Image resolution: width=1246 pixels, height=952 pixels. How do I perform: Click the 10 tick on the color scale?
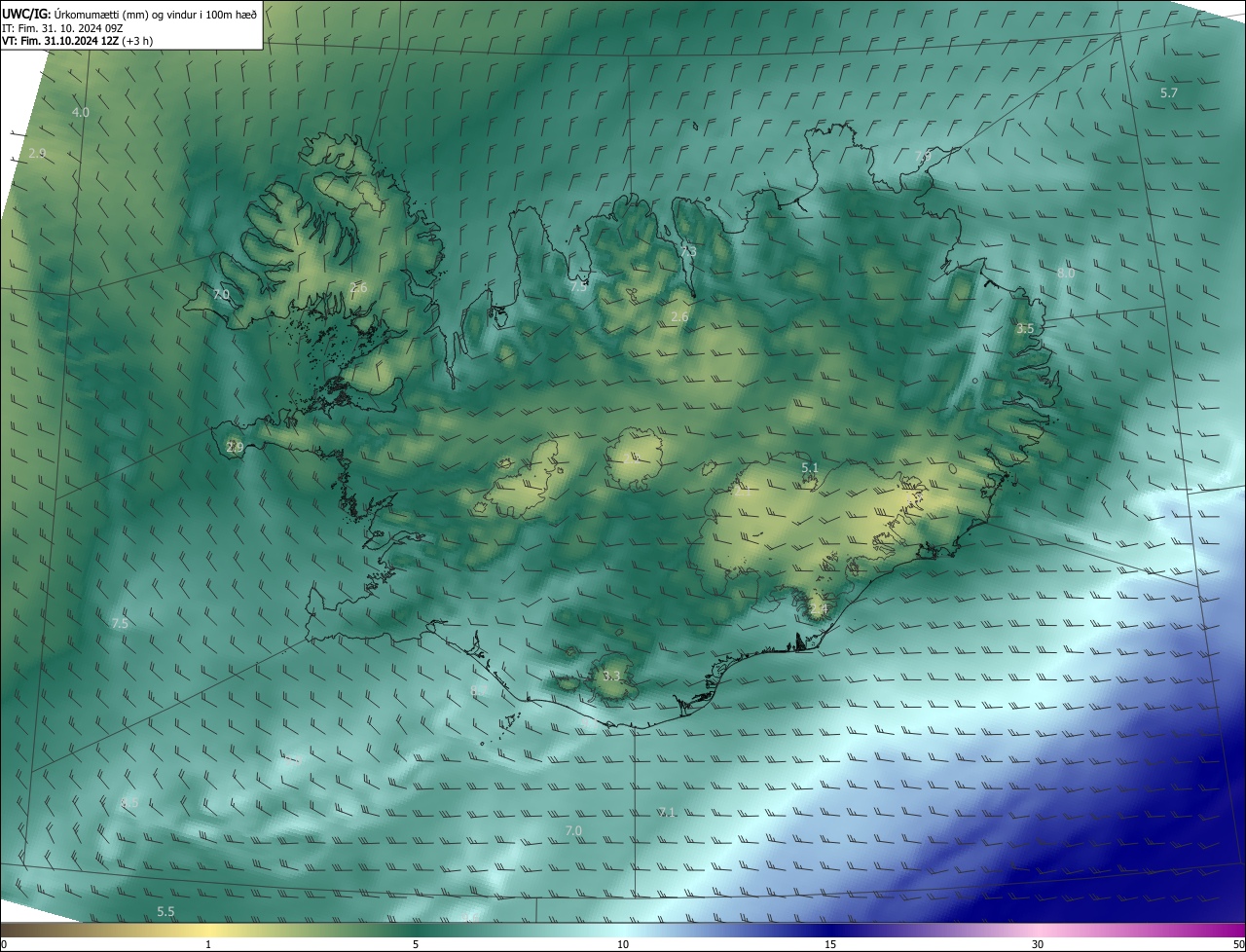(623, 944)
